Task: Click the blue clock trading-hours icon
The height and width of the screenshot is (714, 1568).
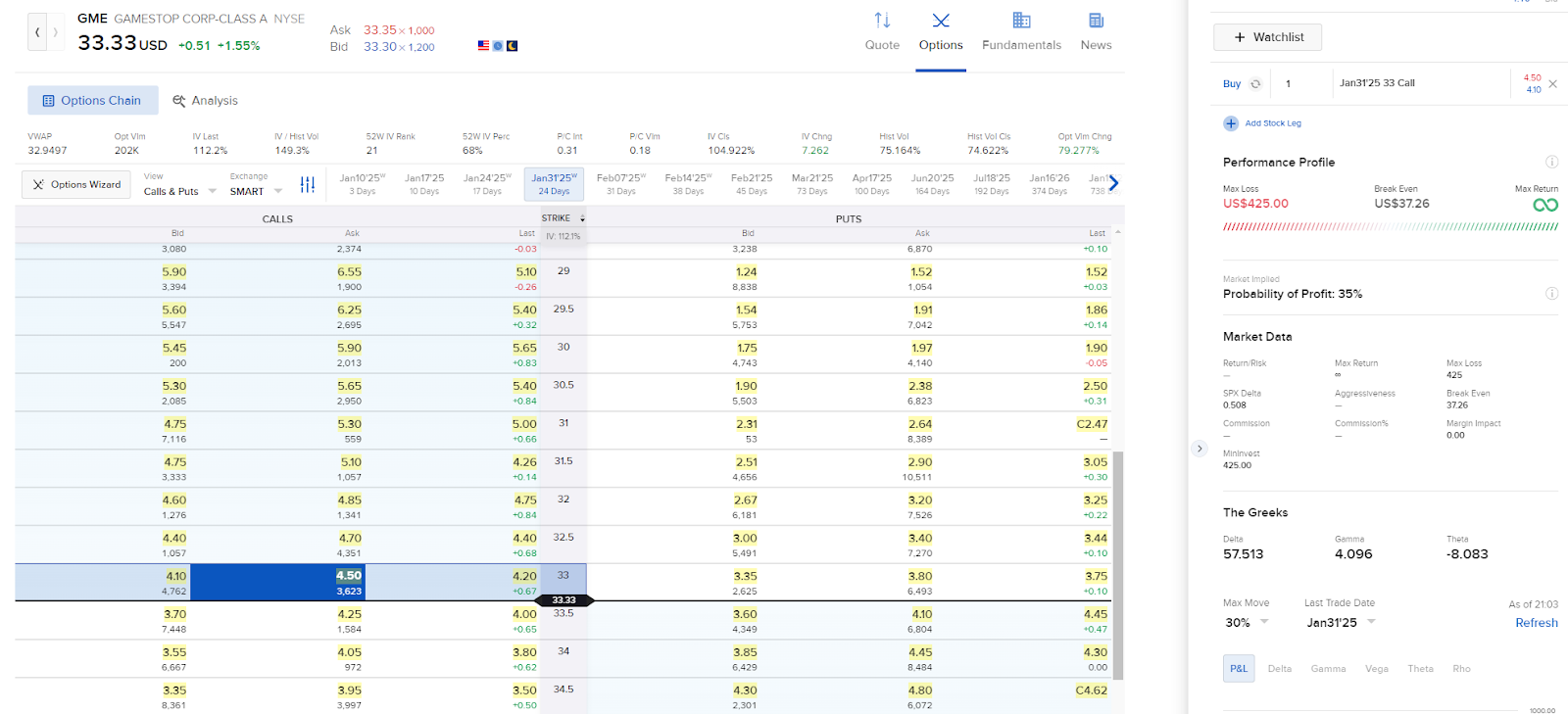Action: coord(498,46)
